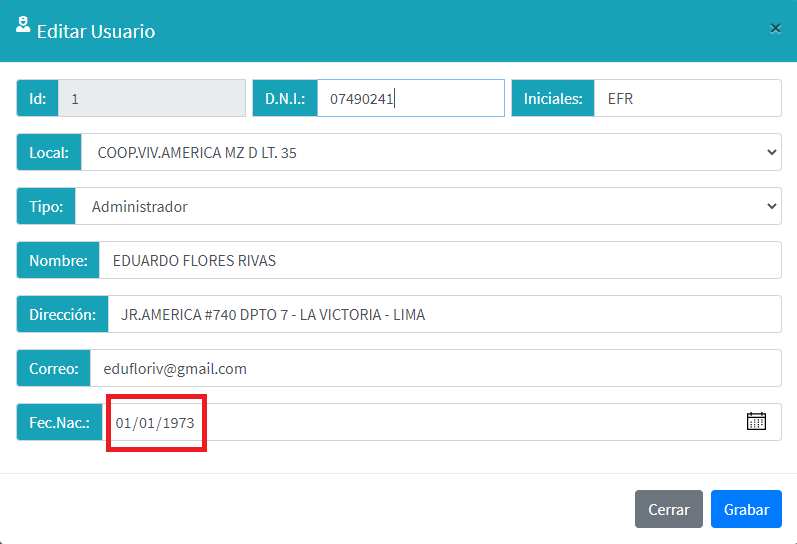Click the Tipo label tag
The width and height of the screenshot is (797, 544).
[x=46, y=207]
